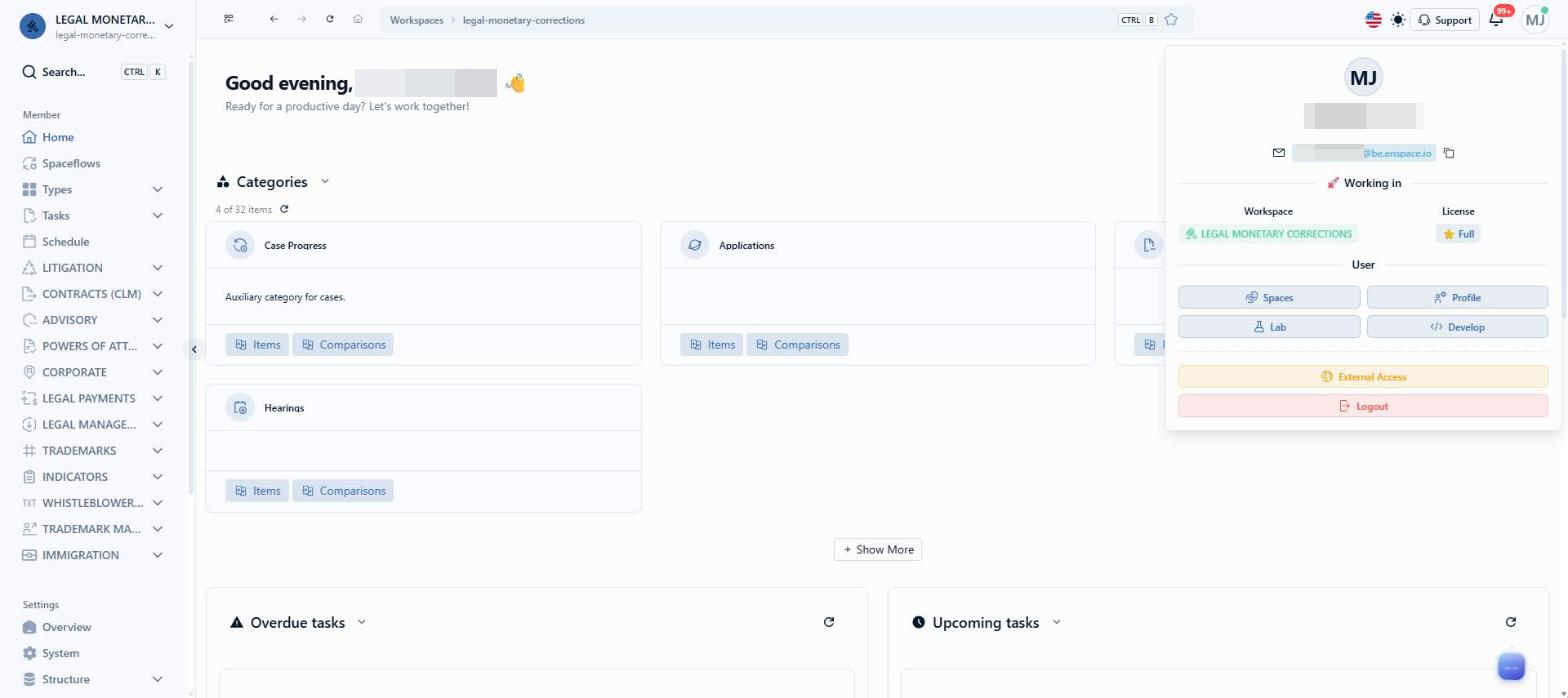Open Upcoming tasks dropdown chevron

[1056, 622]
